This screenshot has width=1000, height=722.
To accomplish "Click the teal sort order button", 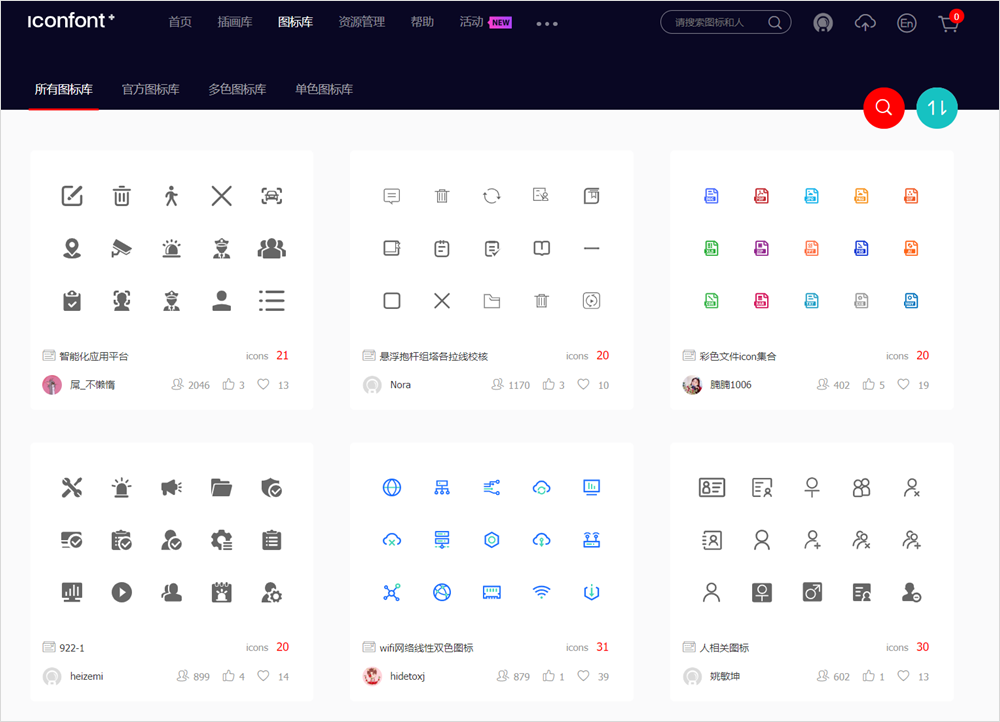I will [x=936, y=108].
